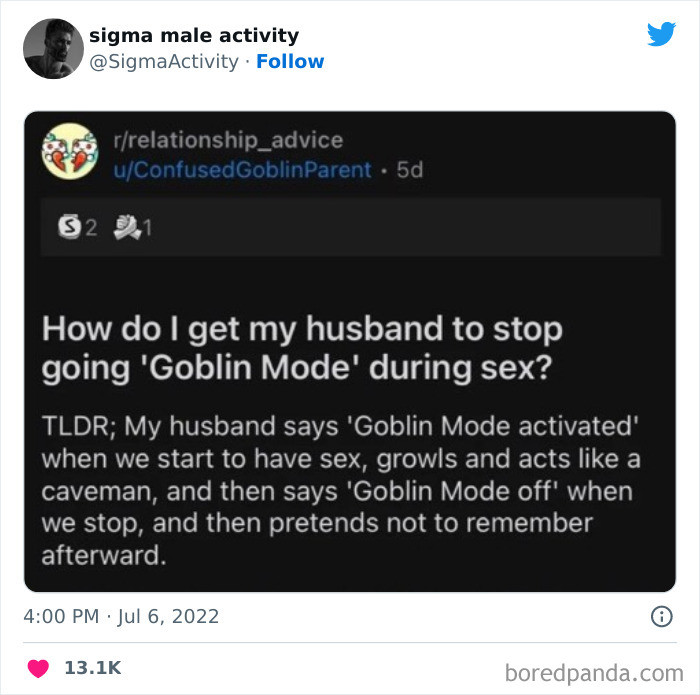Click the relationship_advice subreddit avatar

coord(69,153)
